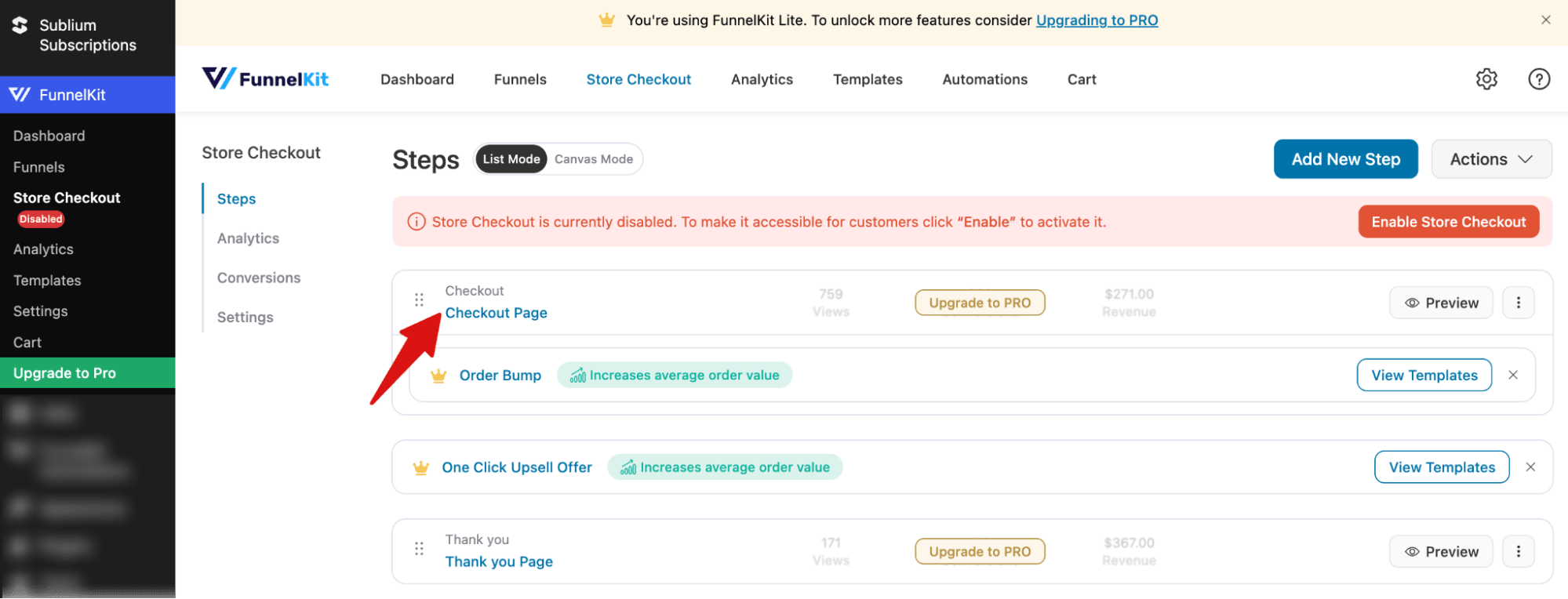The height and width of the screenshot is (599, 1568).
Task: Open Analytics in WordPress sidebar
Action: (x=43, y=249)
